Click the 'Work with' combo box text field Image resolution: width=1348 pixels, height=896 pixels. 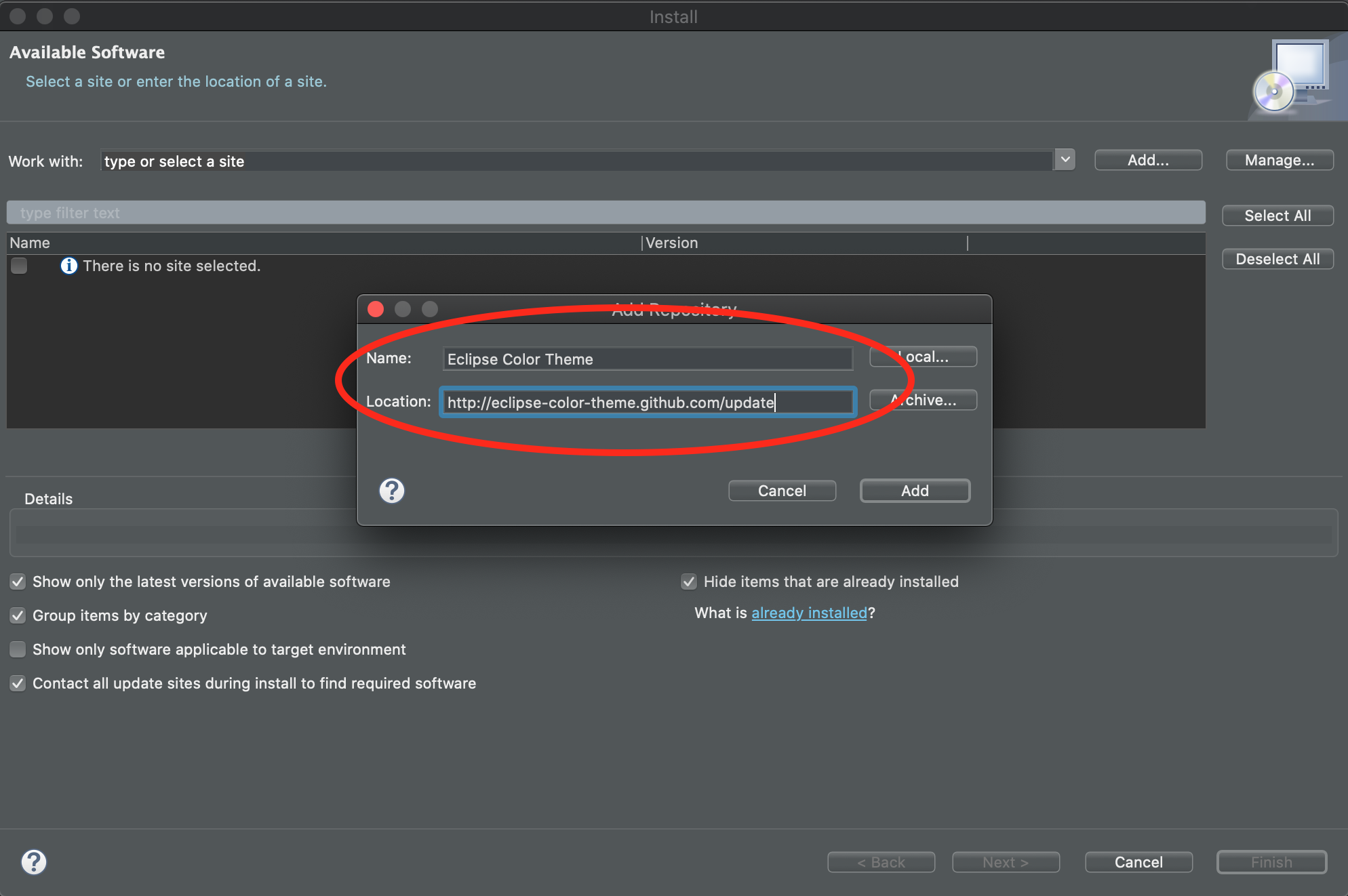pos(576,161)
